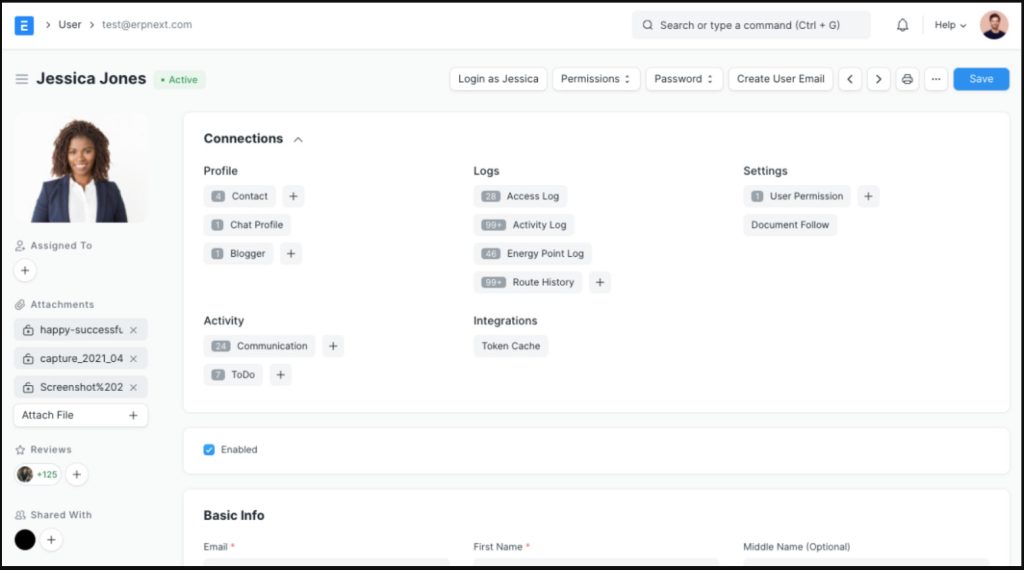Remove the happy-successful attachment
Screen dimensions: 1024x570
(133, 330)
